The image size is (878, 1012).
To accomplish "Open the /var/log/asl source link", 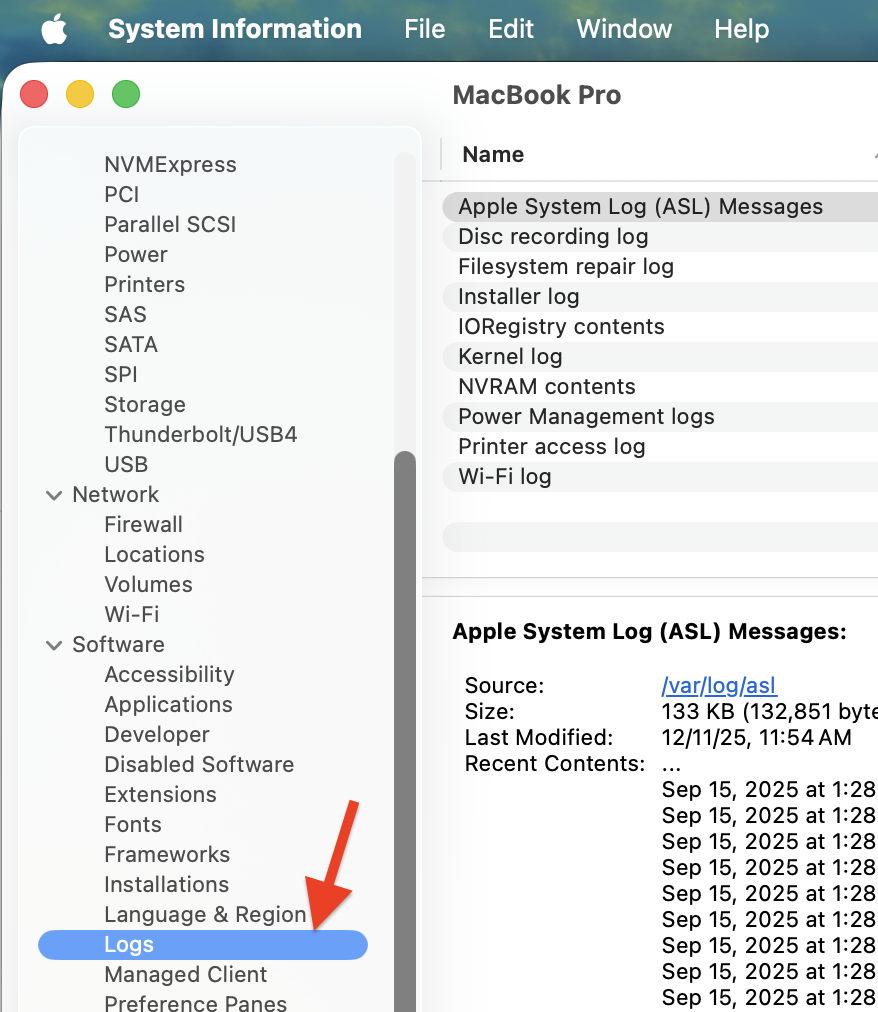I will click(x=719, y=685).
